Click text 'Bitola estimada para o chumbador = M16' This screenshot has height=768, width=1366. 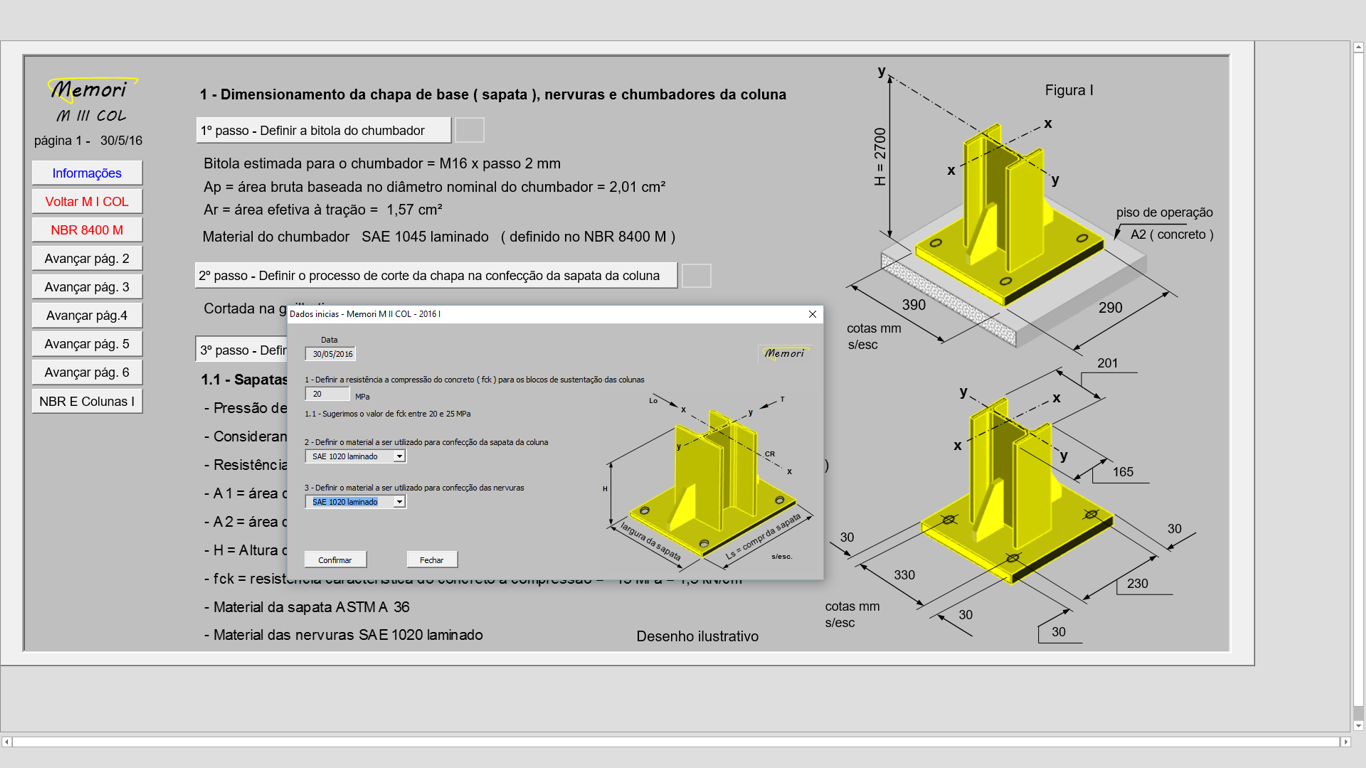tap(382, 163)
